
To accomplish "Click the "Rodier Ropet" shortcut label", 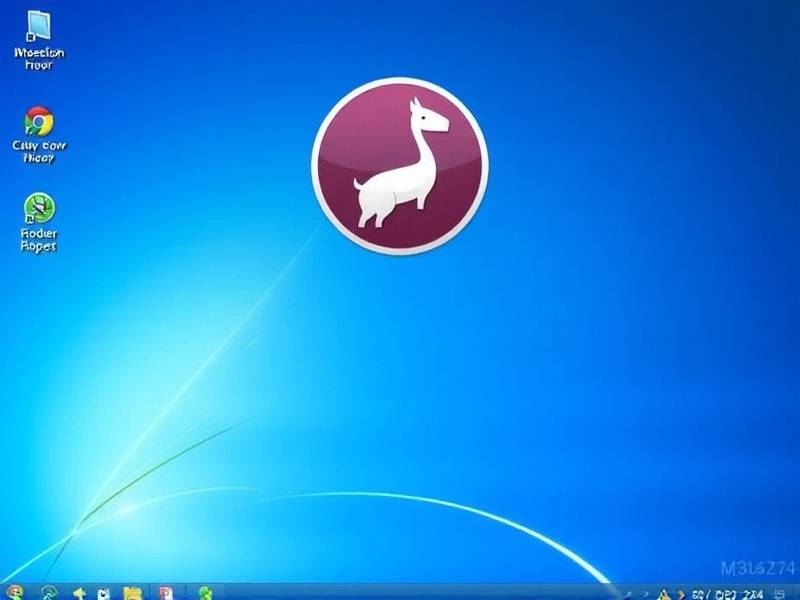I will point(39,240).
